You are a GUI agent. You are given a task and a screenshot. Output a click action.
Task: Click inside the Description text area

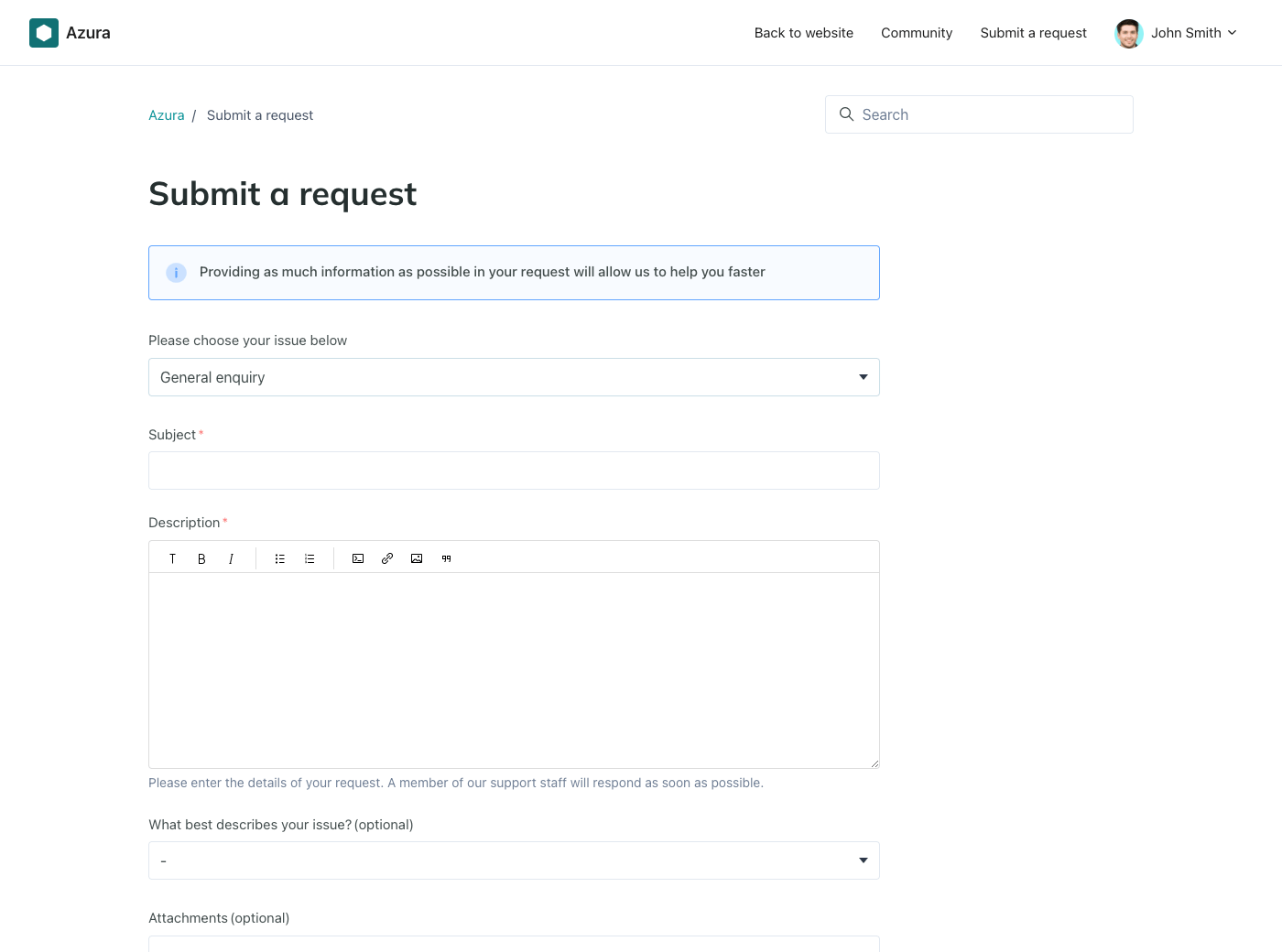point(514,670)
